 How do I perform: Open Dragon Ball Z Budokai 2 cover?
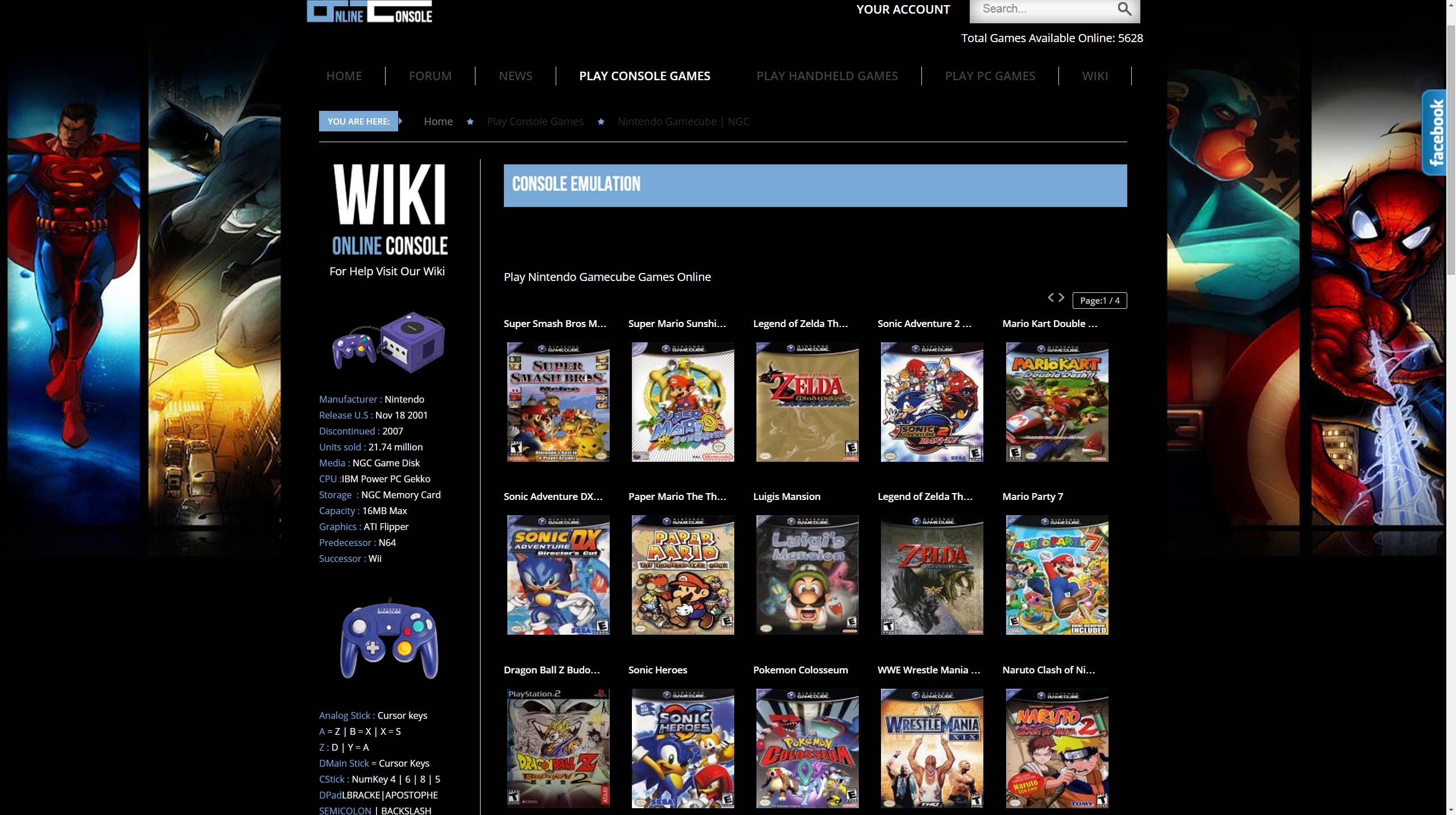tap(558, 748)
